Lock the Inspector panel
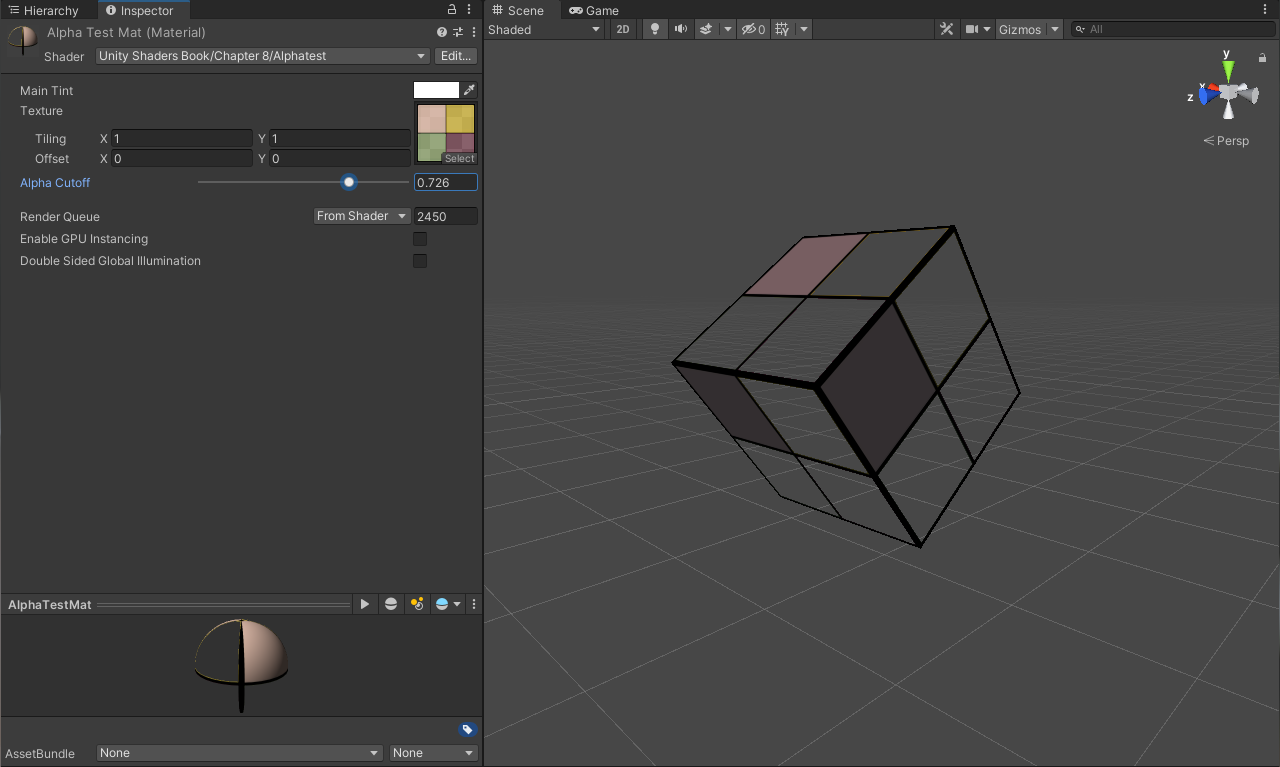This screenshot has width=1280, height=767. click(x=452, y=10)
